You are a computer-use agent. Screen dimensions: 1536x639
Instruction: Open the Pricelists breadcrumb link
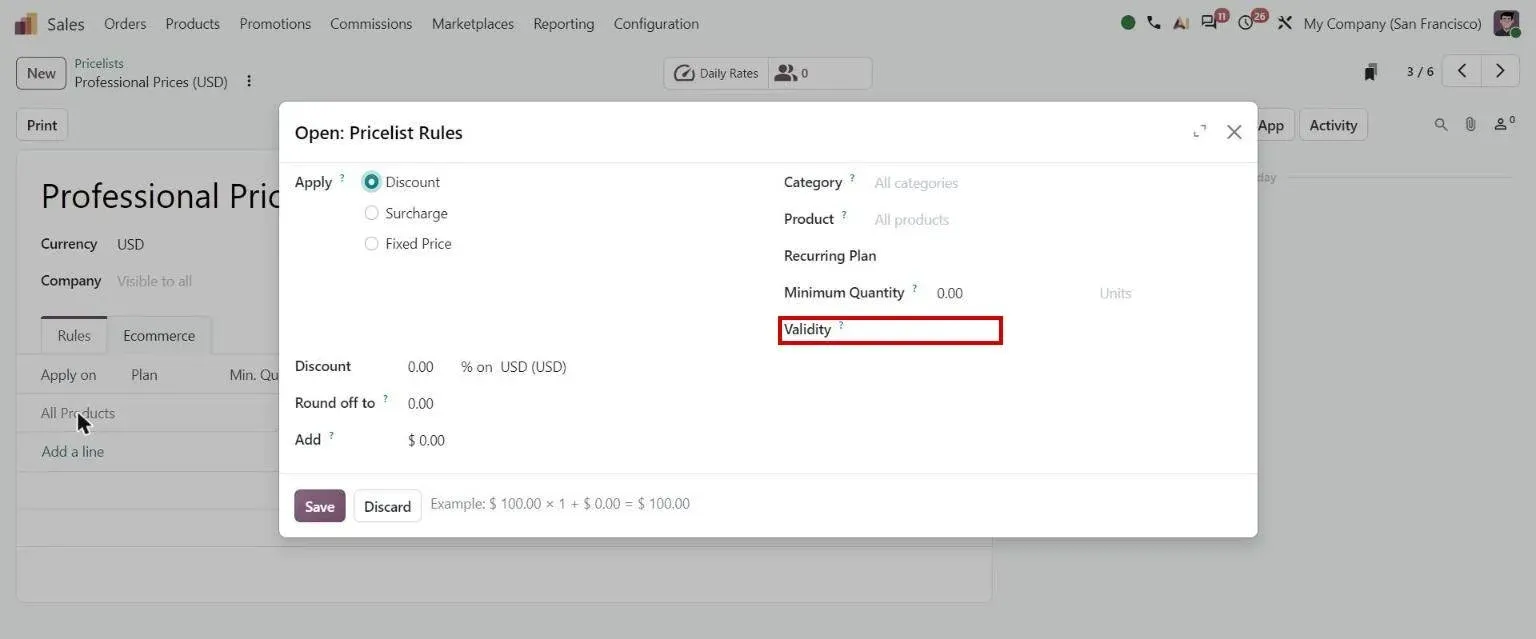pyautogui.click(x=99, y=63)
